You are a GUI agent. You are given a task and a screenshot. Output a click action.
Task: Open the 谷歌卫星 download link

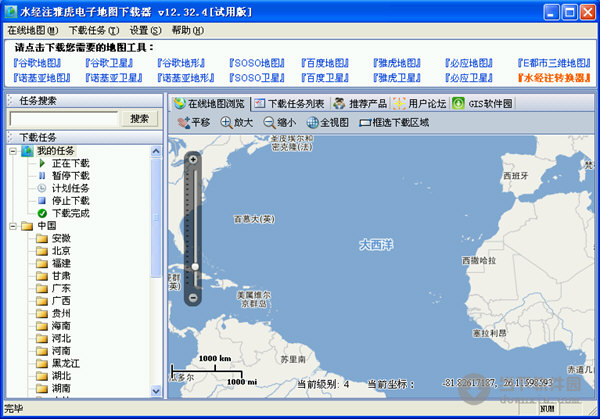coord(109,63)
